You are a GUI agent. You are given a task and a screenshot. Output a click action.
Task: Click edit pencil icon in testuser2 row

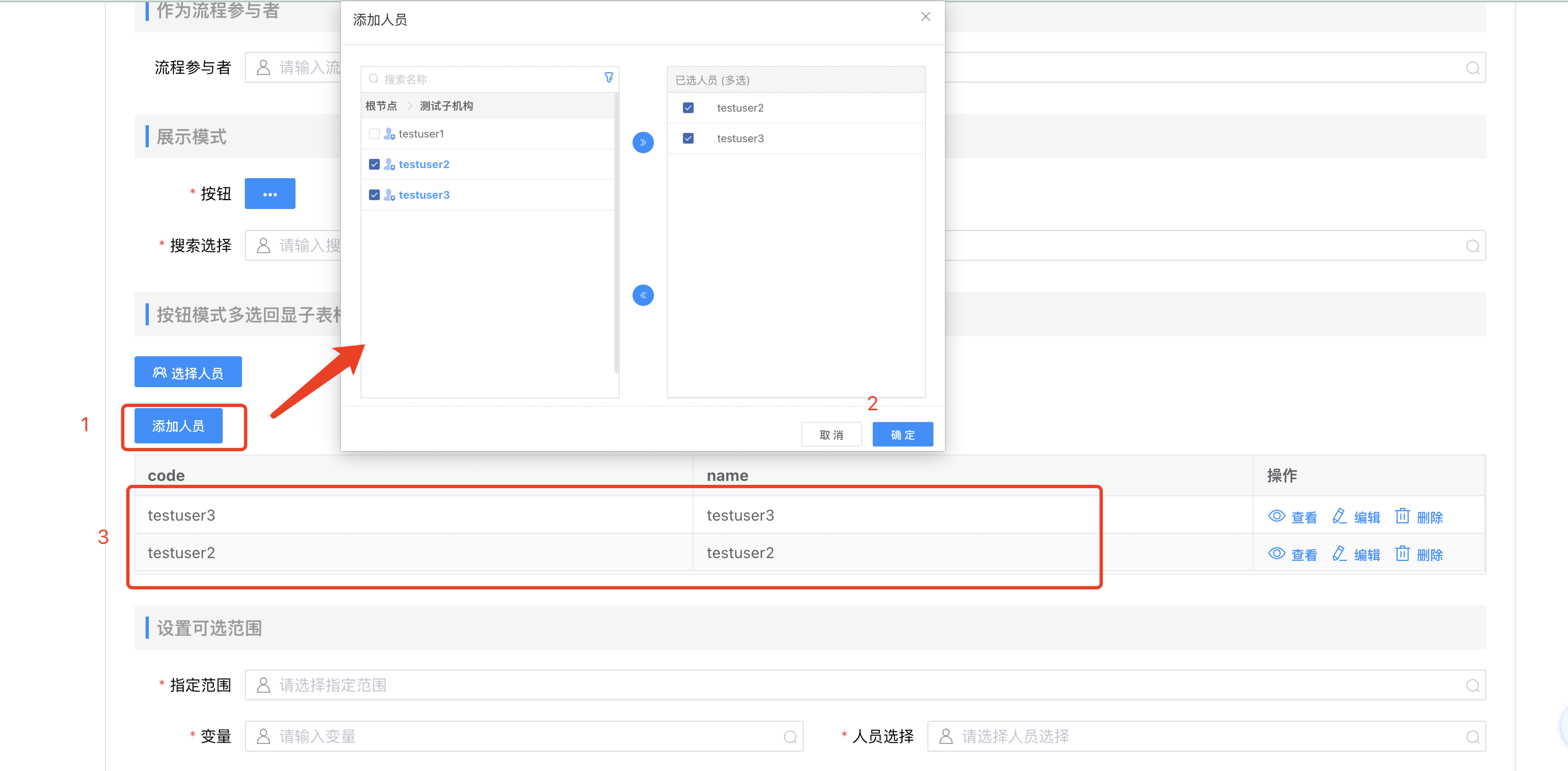[x=1339, y=554]
